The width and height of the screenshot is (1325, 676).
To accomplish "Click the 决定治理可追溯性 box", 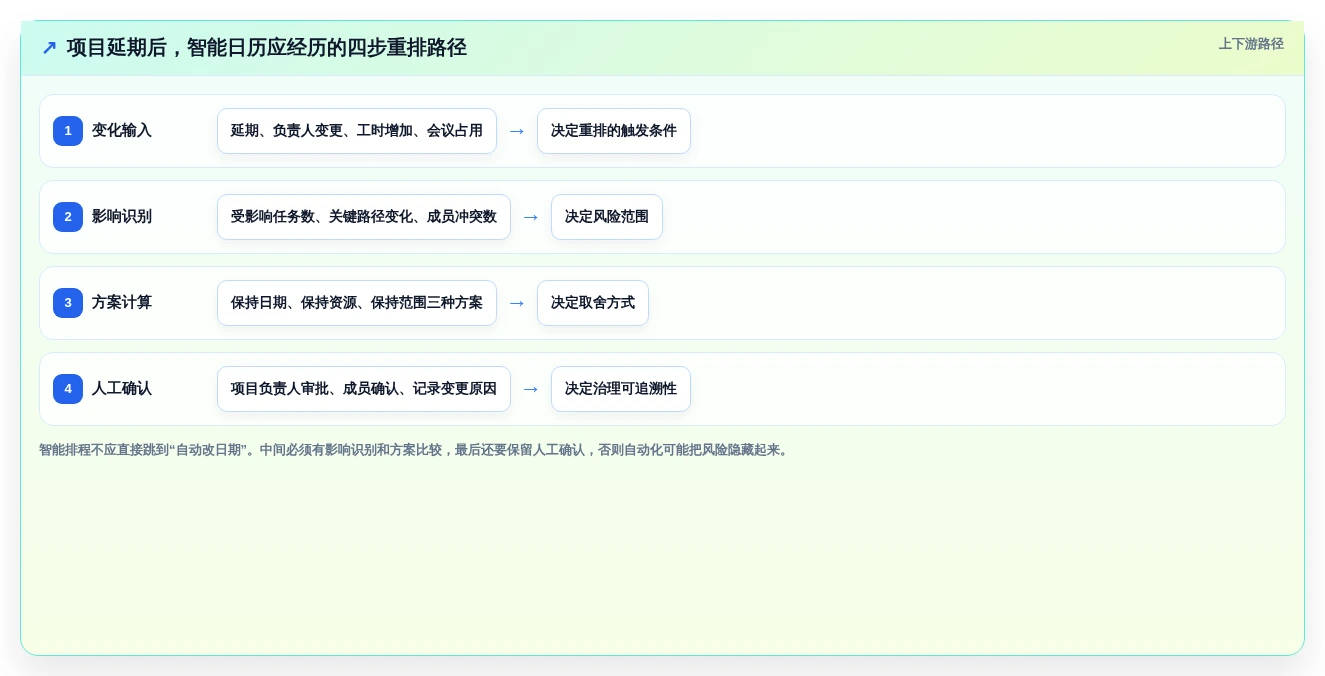I will pos(621,389).
